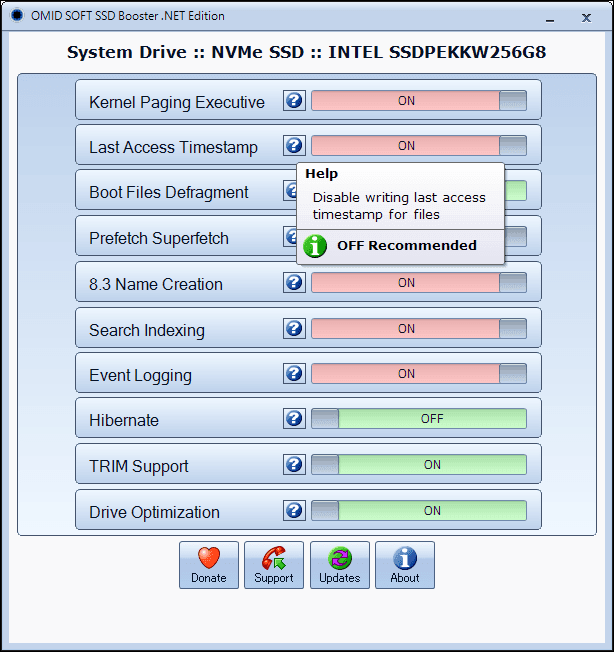Show Hibernate help question mark
Screen dimensions: 614x652
pos(294,418)
